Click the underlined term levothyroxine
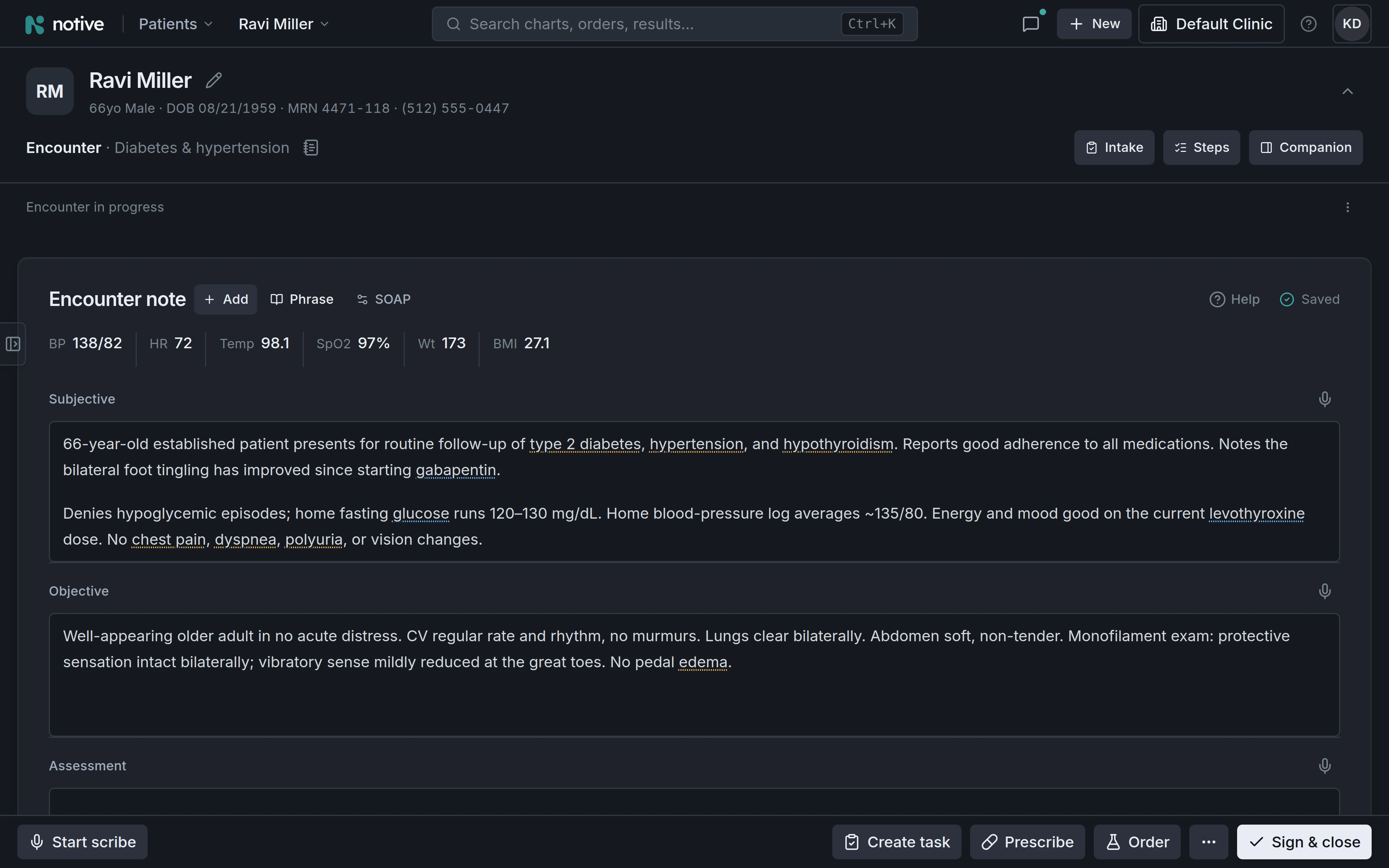This screenshot has width=1389, height=868. coord(1256,514)
